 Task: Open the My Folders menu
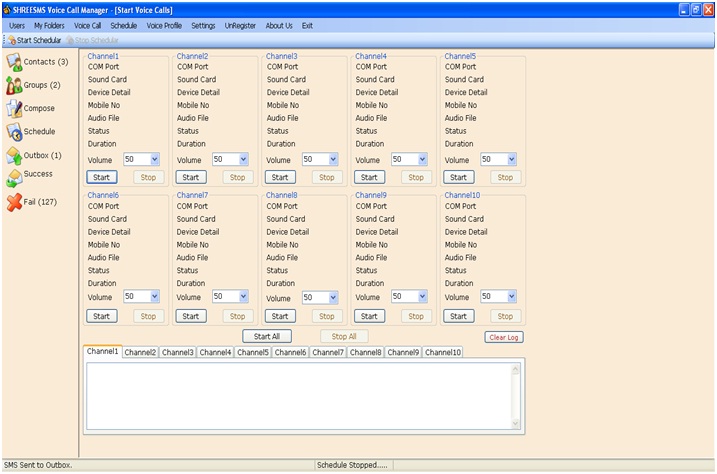click(49, 26)
